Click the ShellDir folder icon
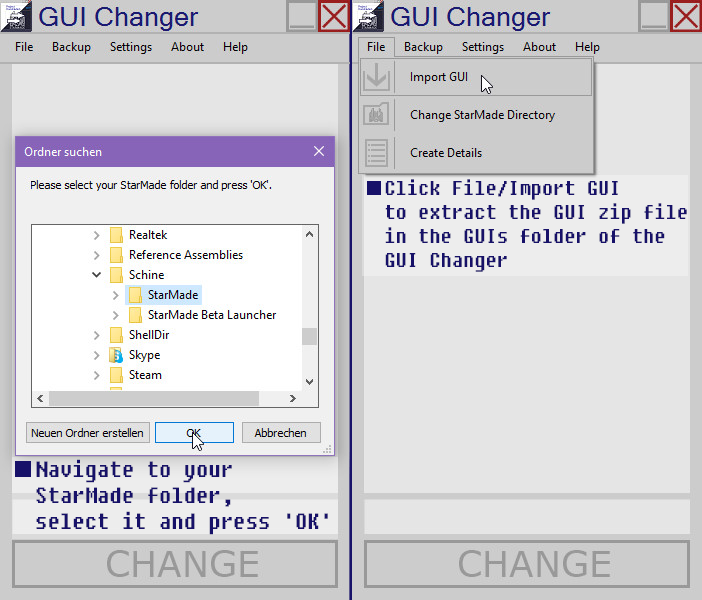Viewport: 702px width, 600px height. pyautogui.click(x=116, y=335)
